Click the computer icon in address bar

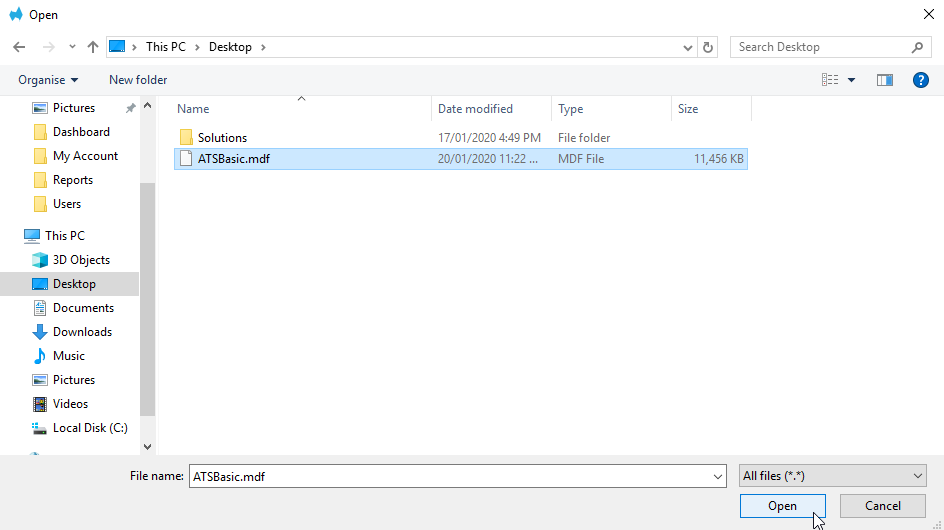click(x=117, y=47)
